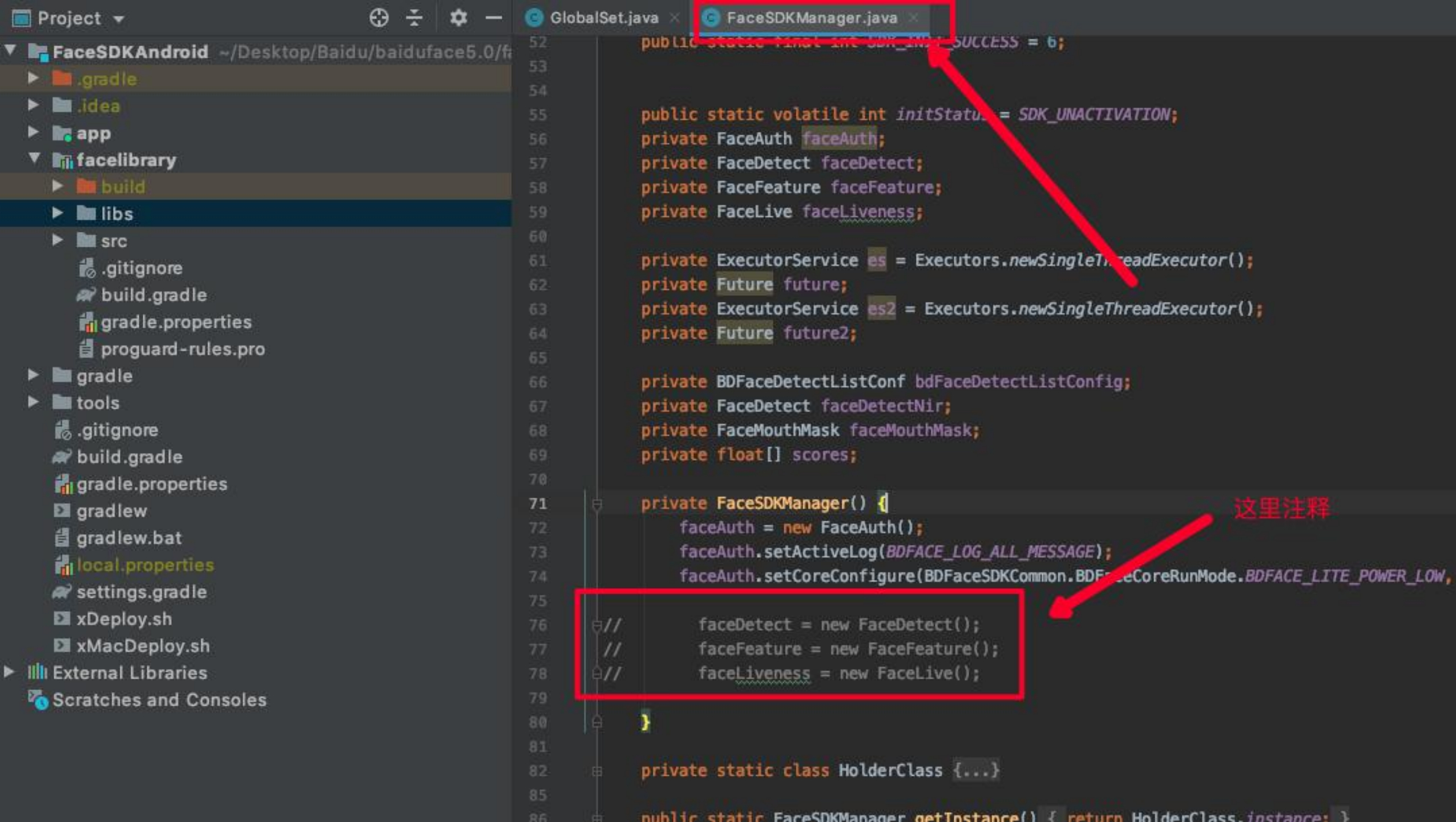Expand External Libraries node
The image size is (1456, 822).
[10, 672]
